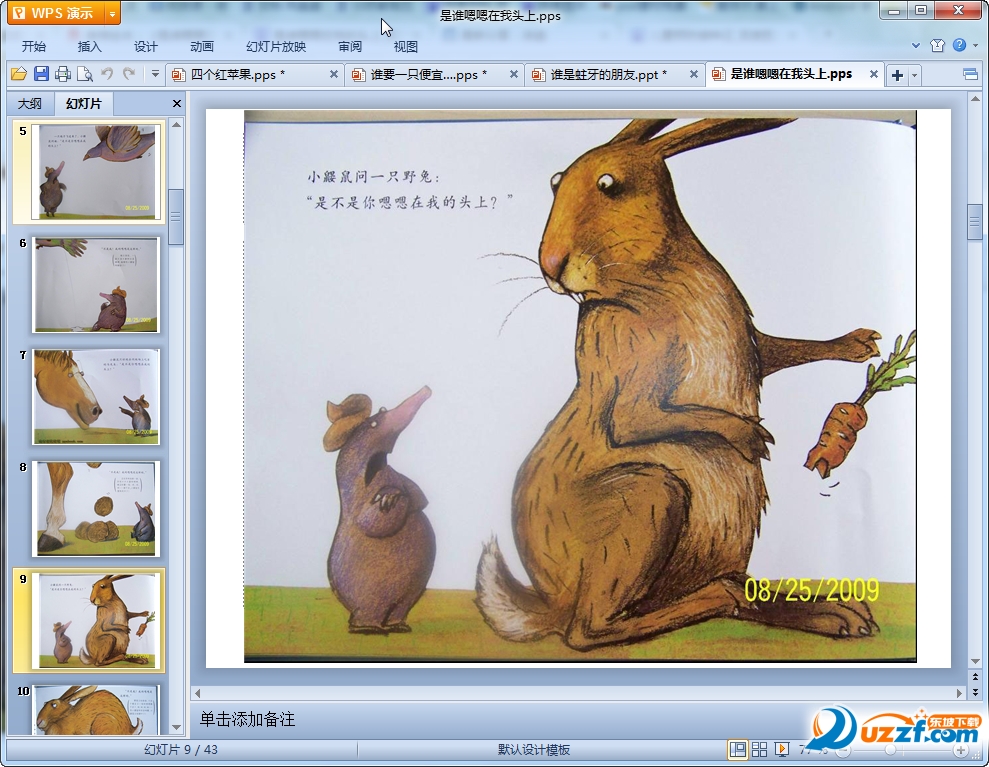Click the Redo arrow icon
989x767 pixels.
point(129,74)
